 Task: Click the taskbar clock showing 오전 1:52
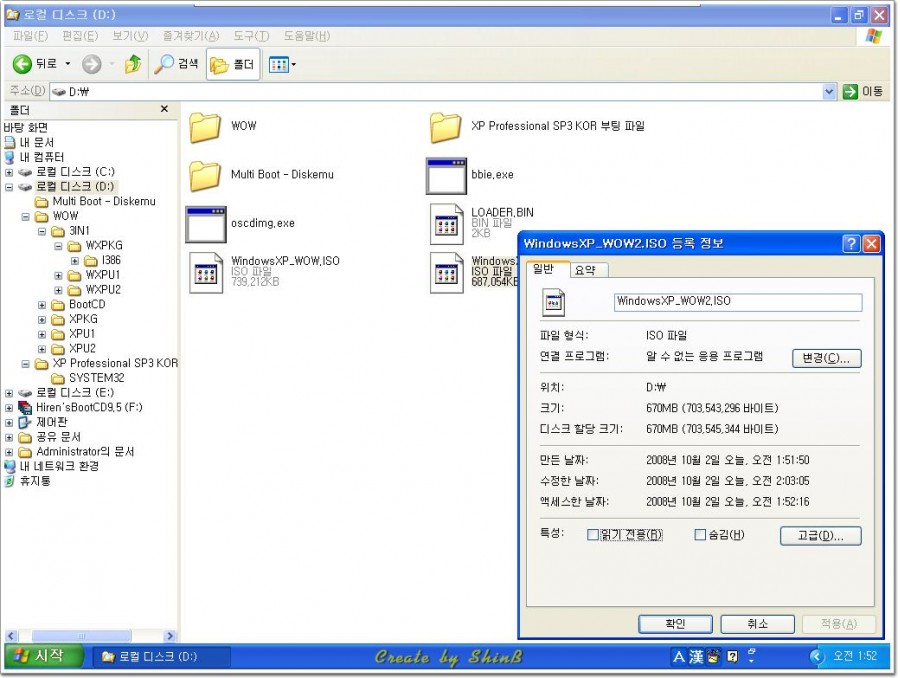coord(855,656)
